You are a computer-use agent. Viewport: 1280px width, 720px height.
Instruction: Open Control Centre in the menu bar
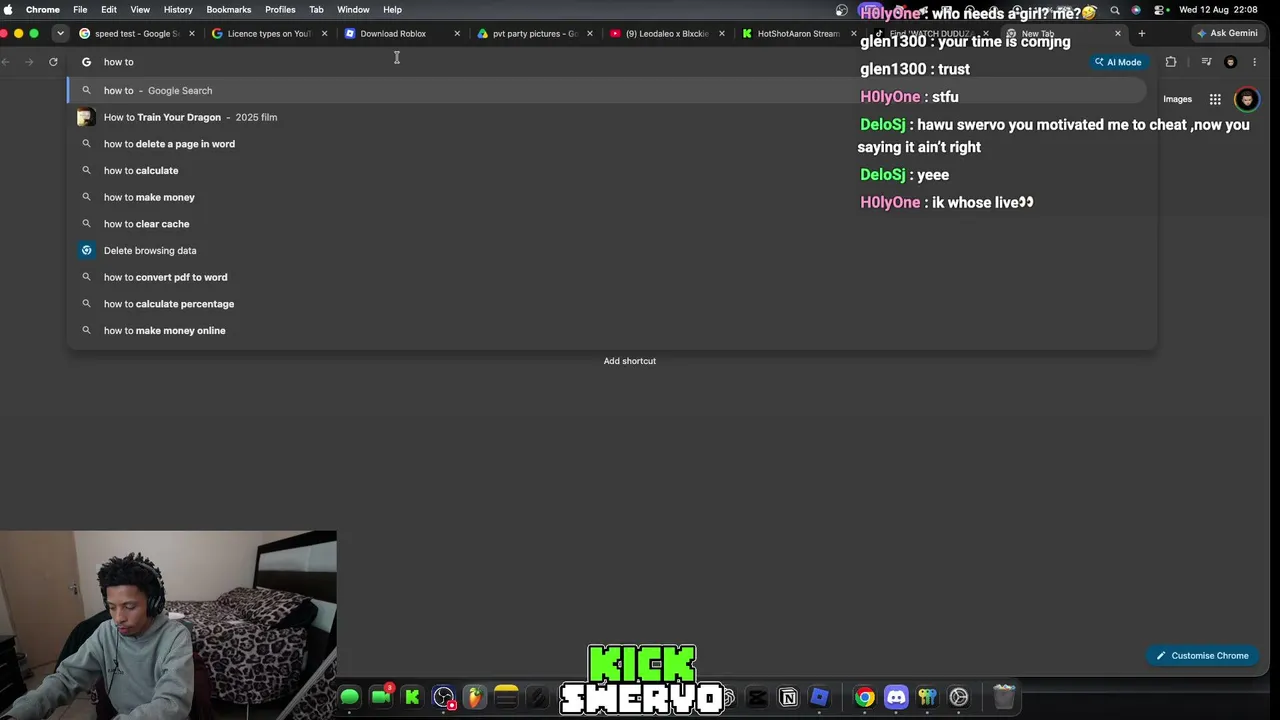click(1160, 10)
